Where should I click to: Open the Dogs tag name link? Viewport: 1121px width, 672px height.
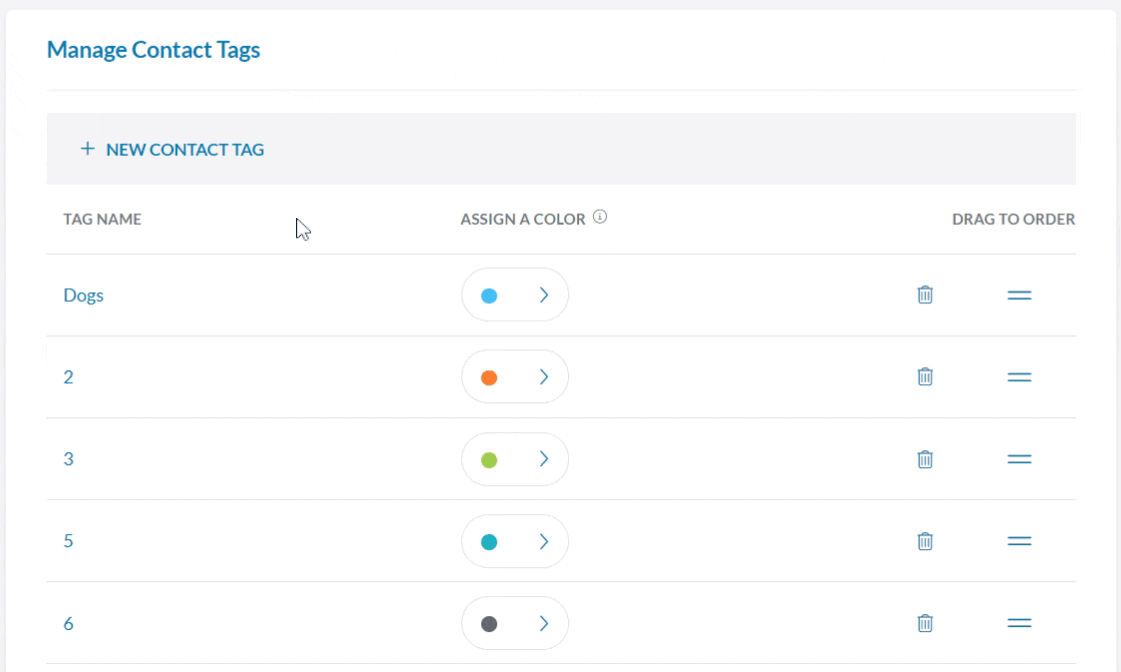(x=83, y=295)
